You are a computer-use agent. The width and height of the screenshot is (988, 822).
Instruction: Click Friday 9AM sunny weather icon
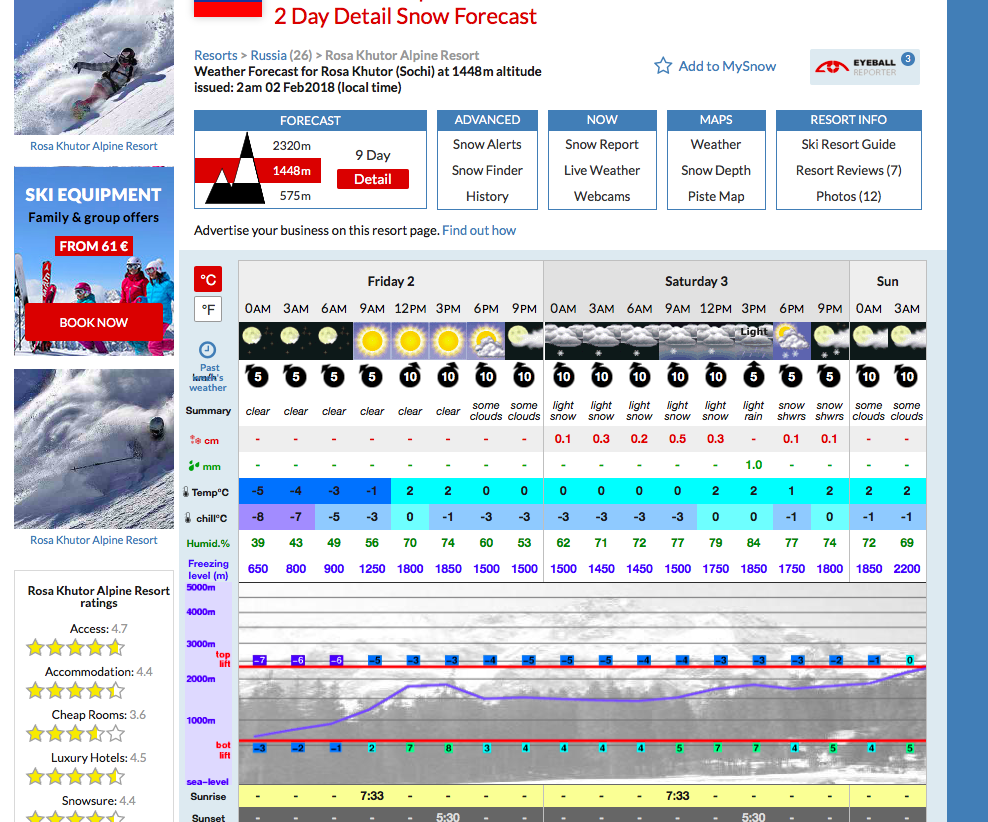point(372,341)
